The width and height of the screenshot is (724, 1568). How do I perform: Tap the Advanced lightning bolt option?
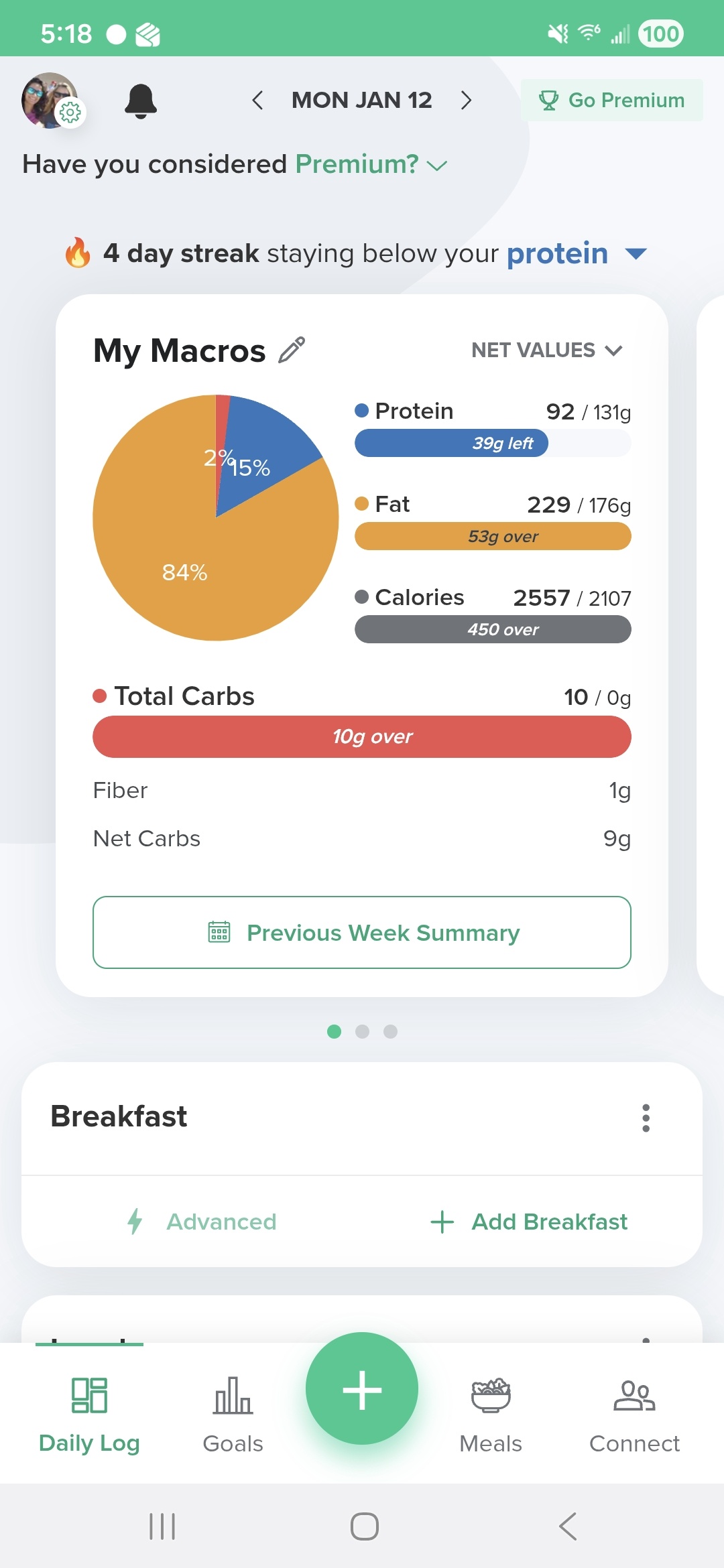[x=202, y=1222]
